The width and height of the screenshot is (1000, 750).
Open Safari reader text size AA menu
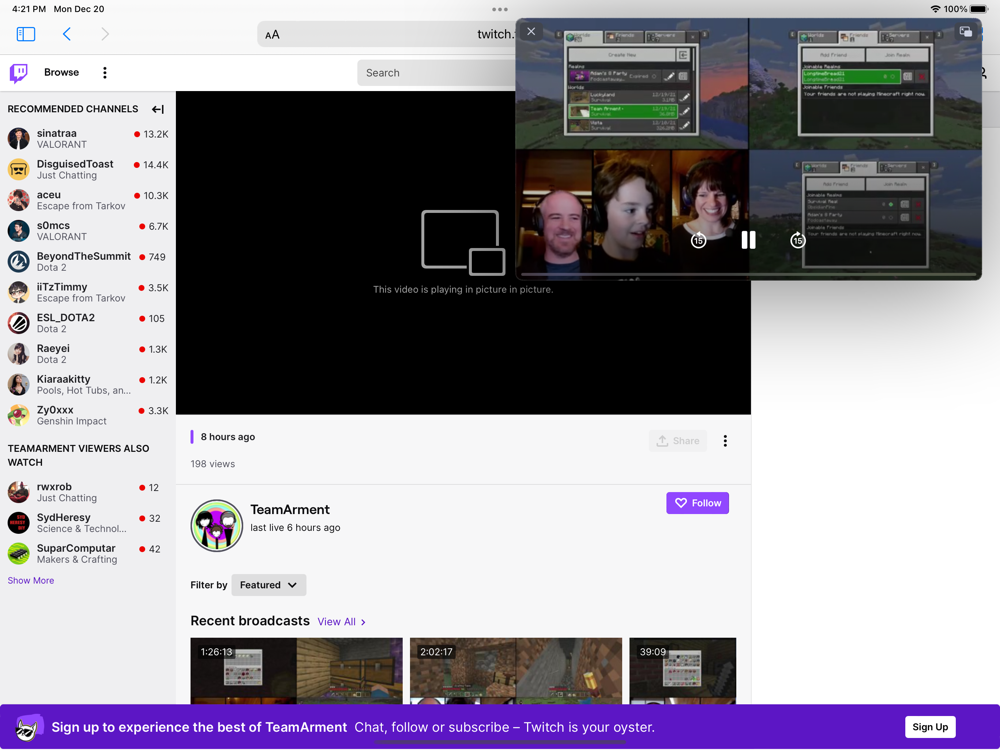point(272,35)
